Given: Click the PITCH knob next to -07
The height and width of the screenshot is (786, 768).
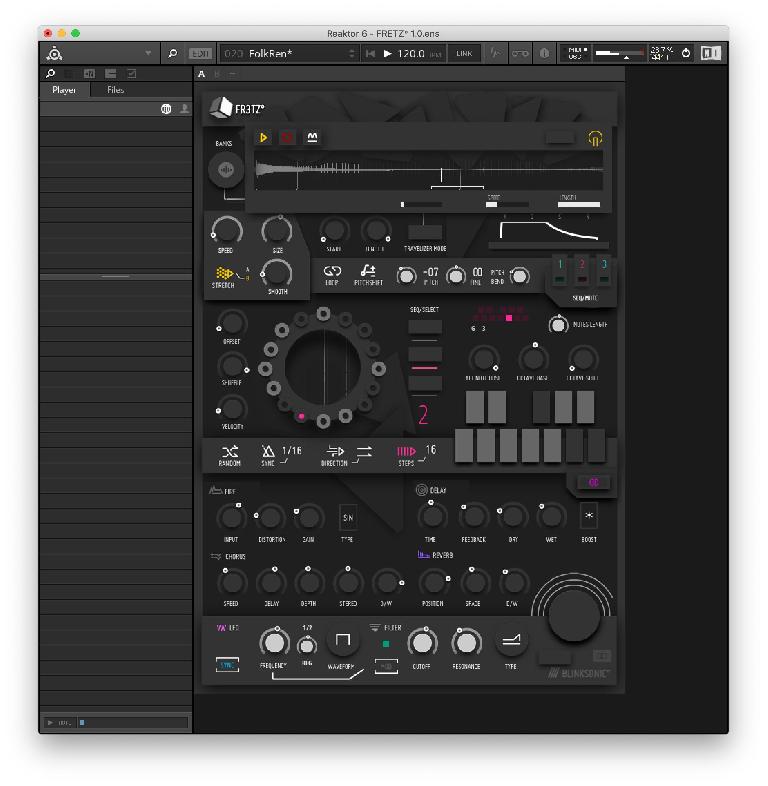Looking at the screenshot, I should [x=406, y=276].
